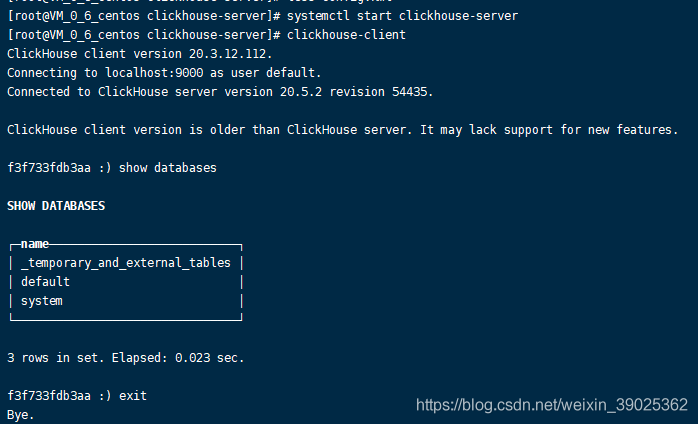The image size is (698, 424).
Task: Select the 'default' database row
Action: [45, 282]
